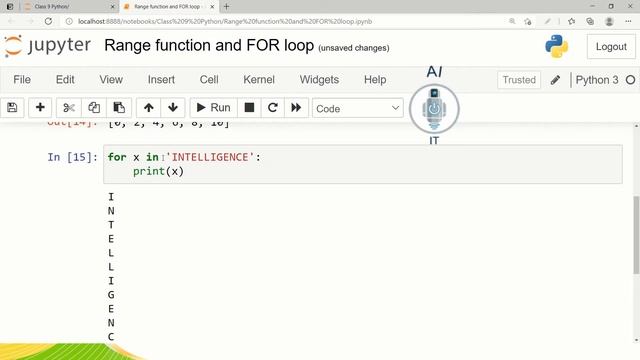Open the browser profile avatar
Screen dimensions: 640x360
(x=609, y=21)
